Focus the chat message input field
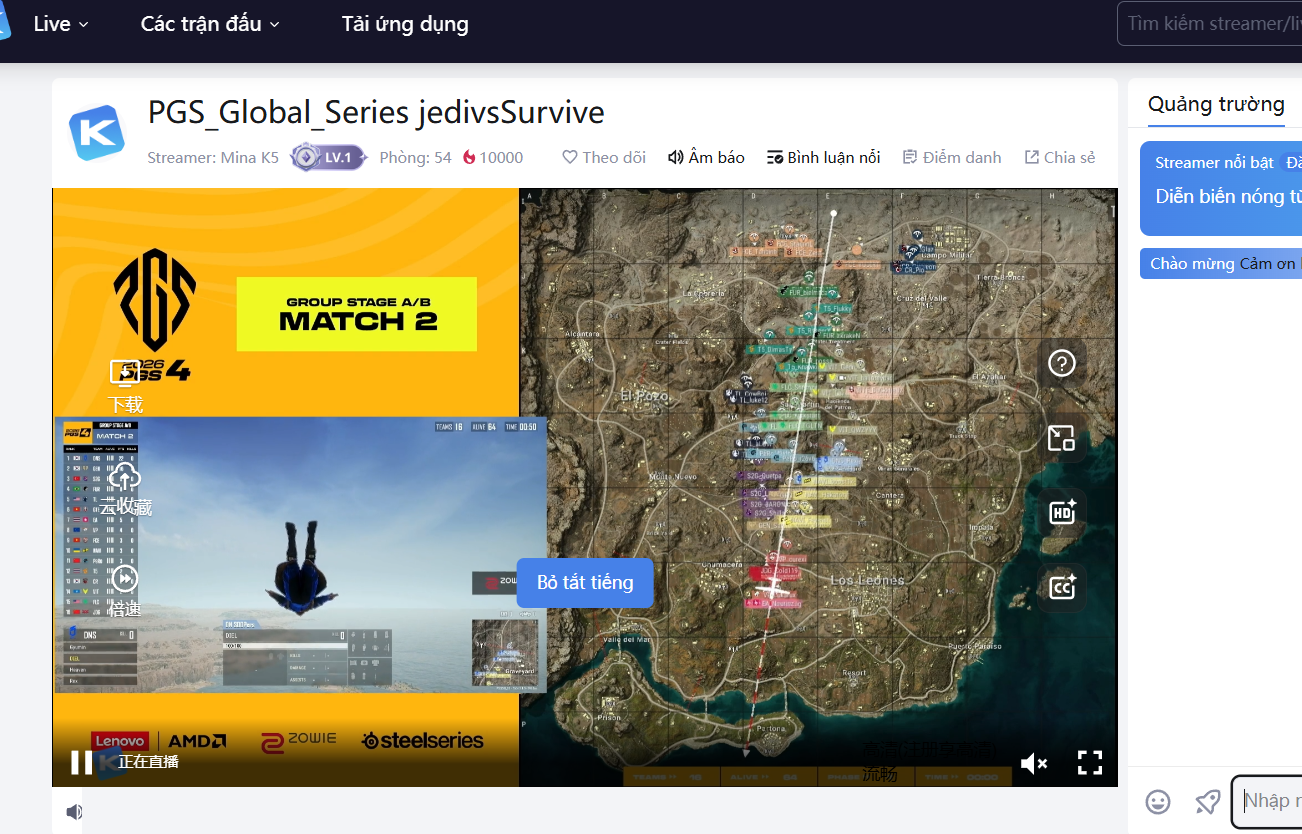This screenshot has height=834, width=1302. pos(1267,801)
